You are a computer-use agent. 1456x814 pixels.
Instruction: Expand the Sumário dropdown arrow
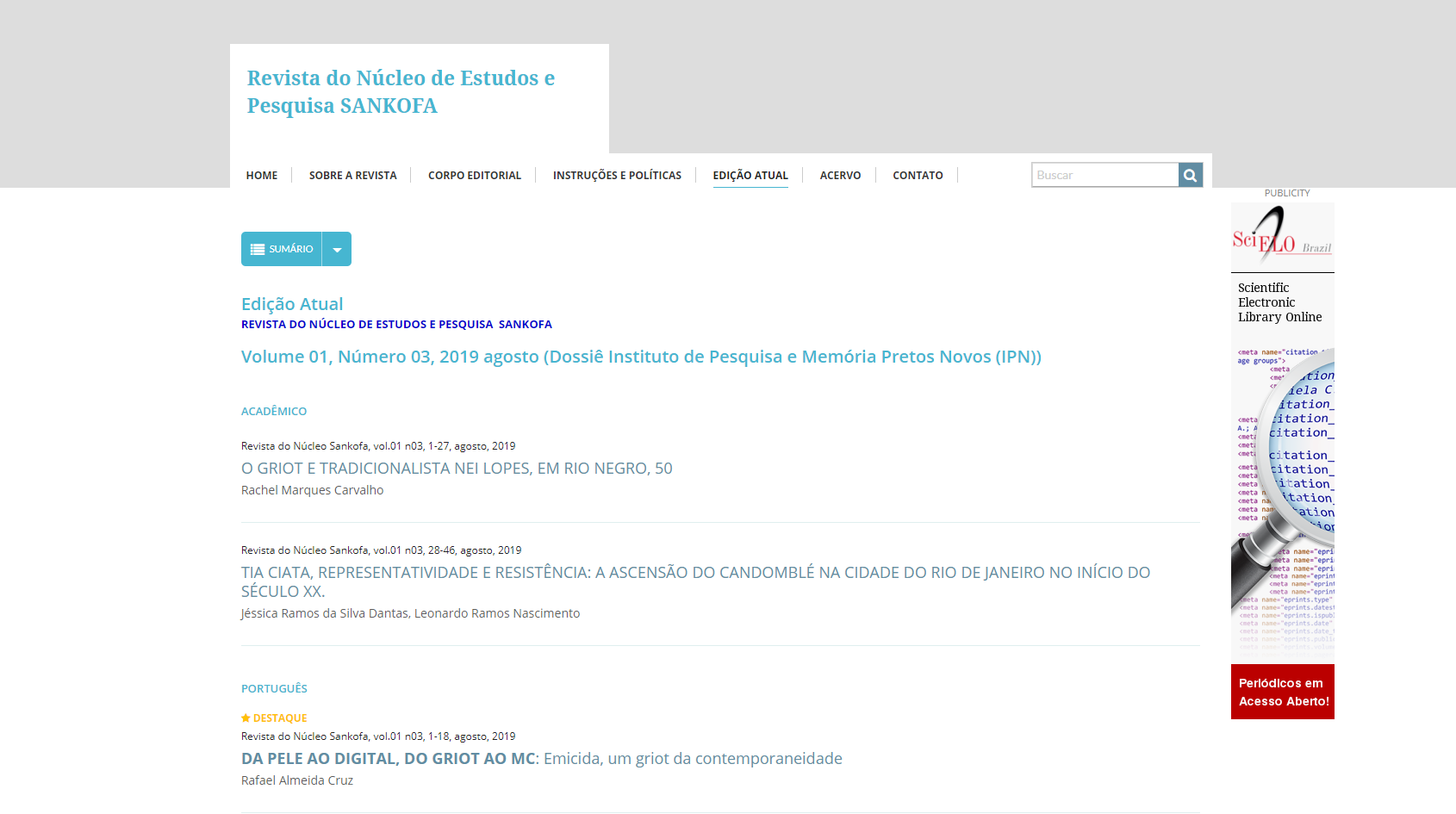pyautogui.click(x=337, y=250)
